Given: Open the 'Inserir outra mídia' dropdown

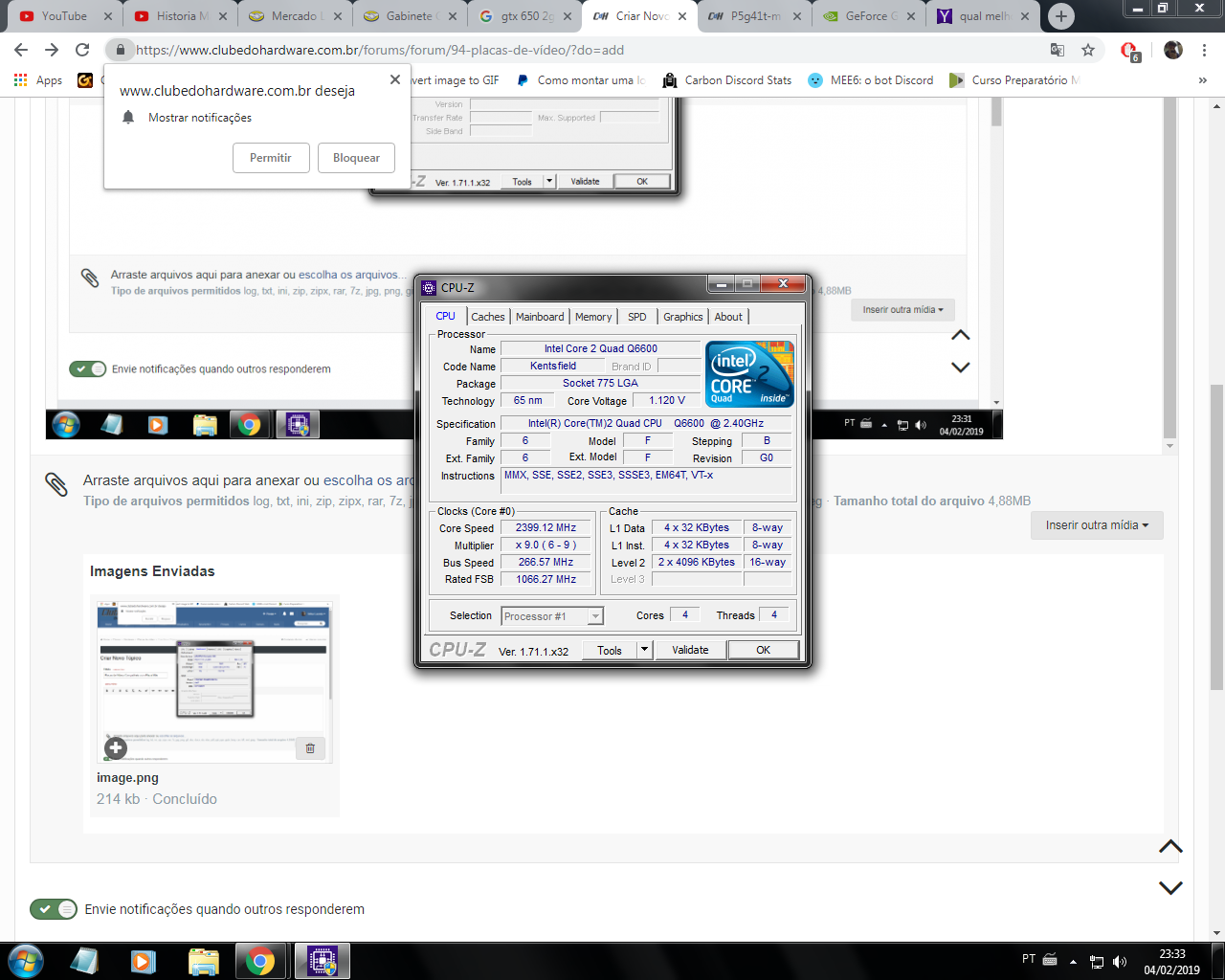Looking at the screenshot, I should 1097,525.
